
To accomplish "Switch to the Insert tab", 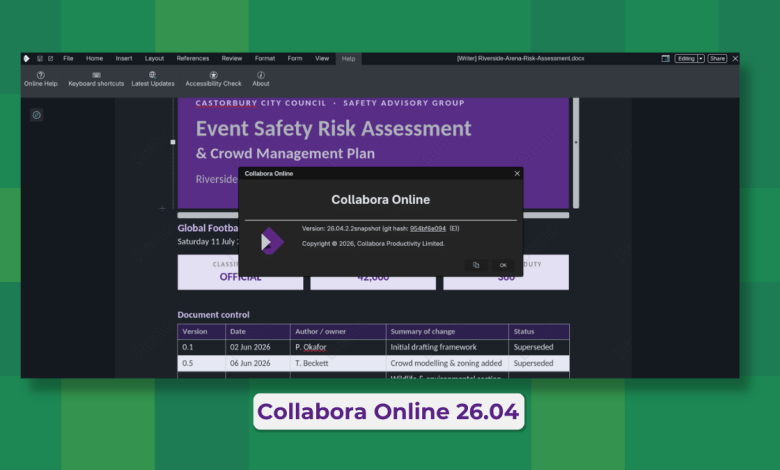I will (x=124, y=59).
